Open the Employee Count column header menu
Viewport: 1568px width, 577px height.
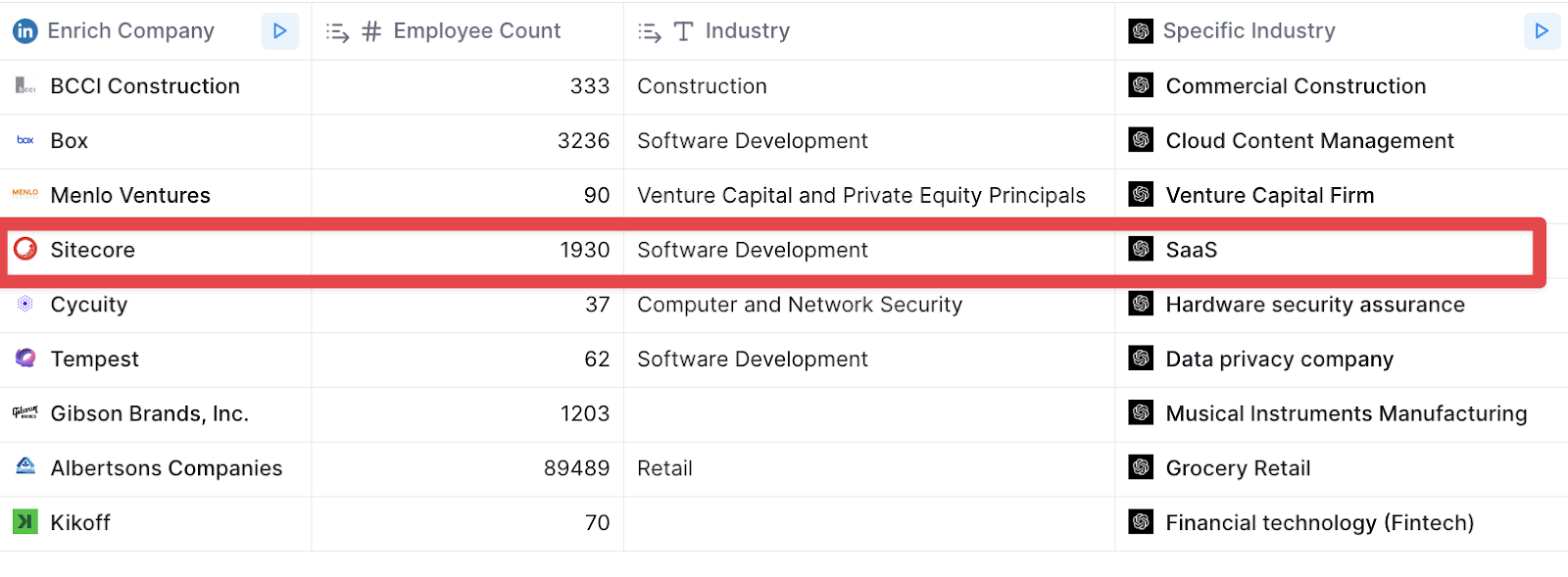point(476,31)
